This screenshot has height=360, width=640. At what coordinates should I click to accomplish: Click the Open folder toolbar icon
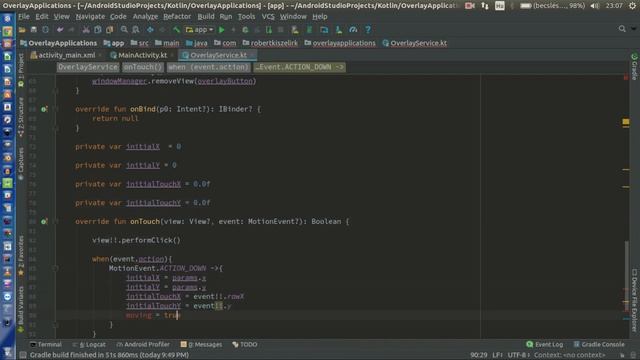pyautogui.click(x=22, y=30)
